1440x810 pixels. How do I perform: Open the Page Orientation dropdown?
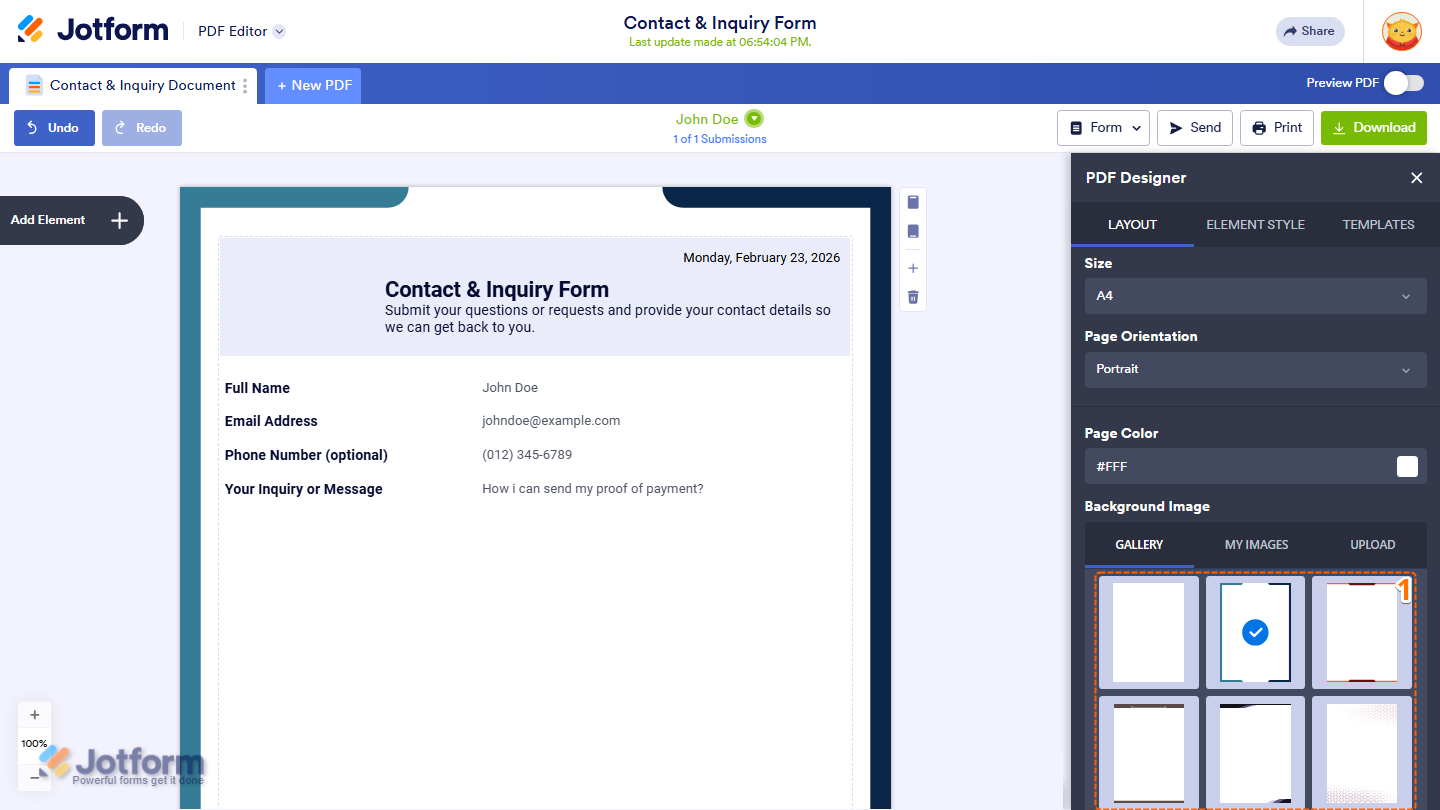1255,369
